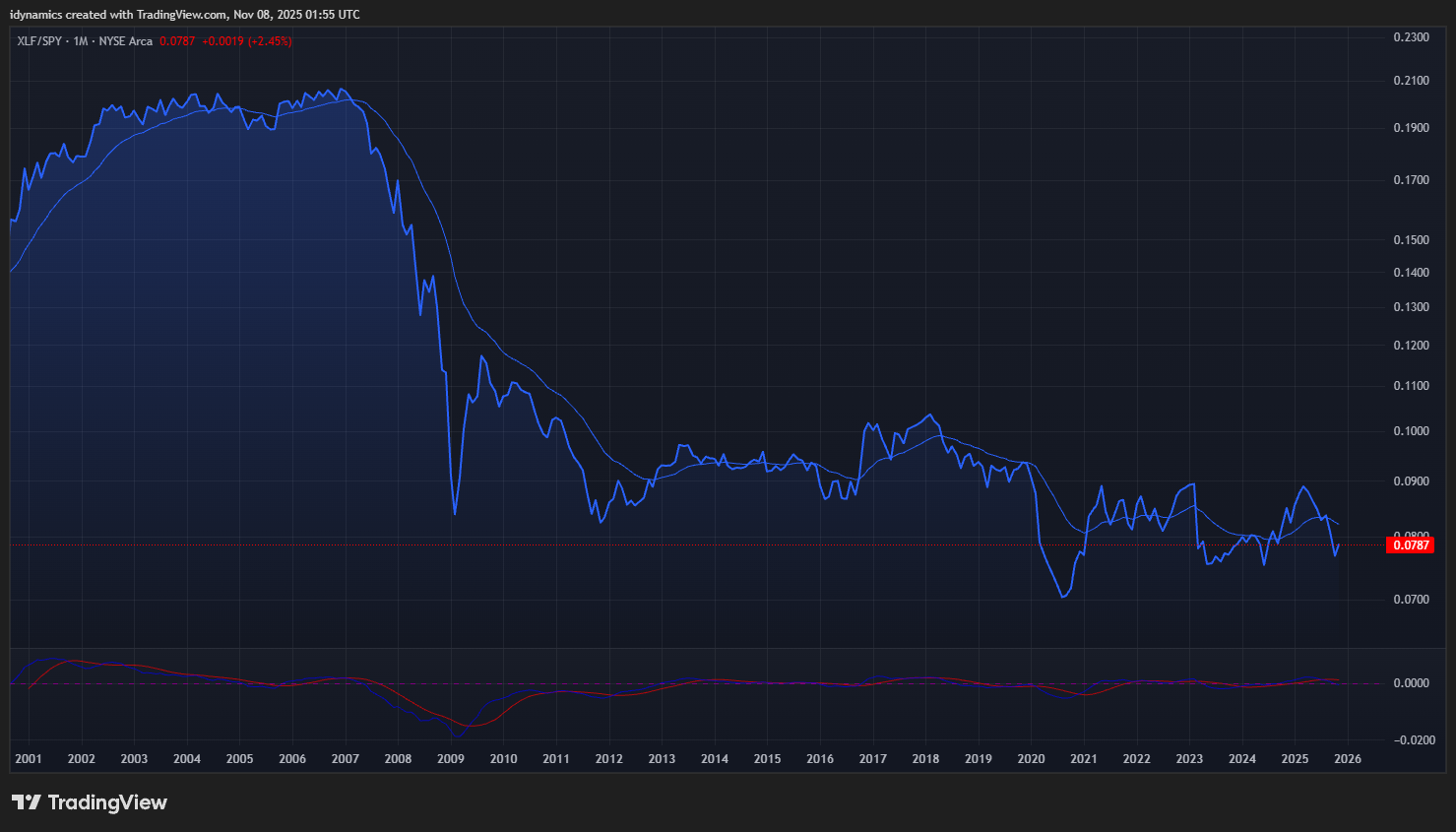Select the 2015 year label on time axis
Viewport: 1456px width, 832px height.
(767, 758)
